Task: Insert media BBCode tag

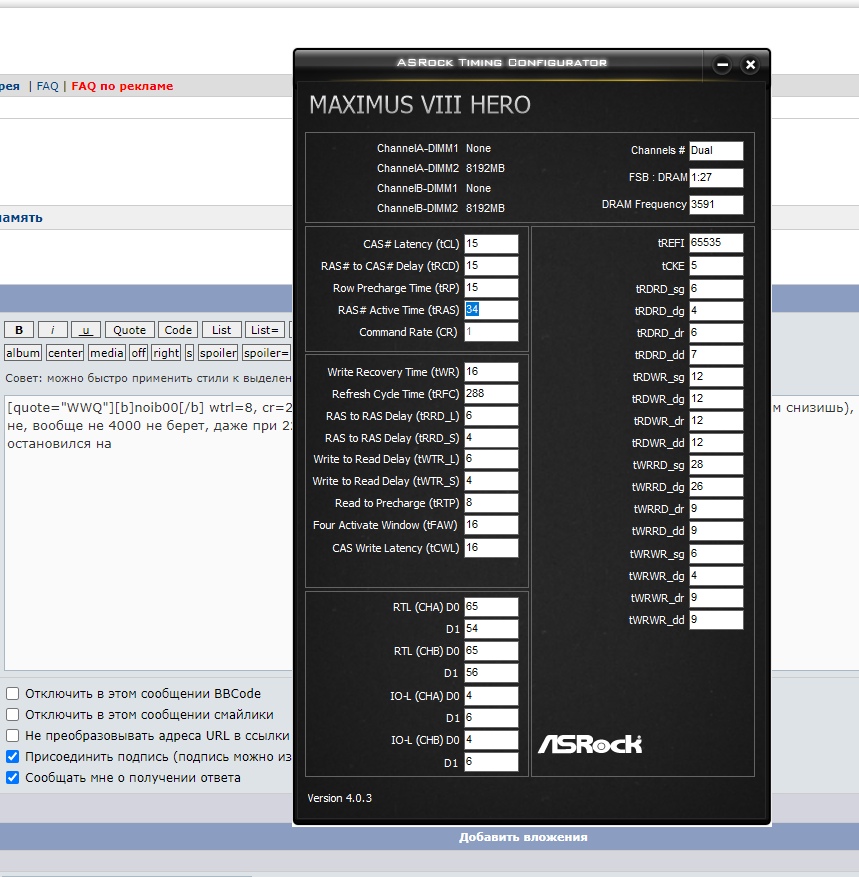Action: point(106,352)
